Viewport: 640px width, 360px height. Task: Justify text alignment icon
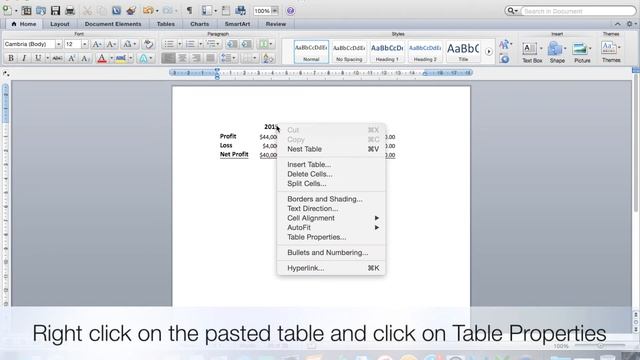210,58
